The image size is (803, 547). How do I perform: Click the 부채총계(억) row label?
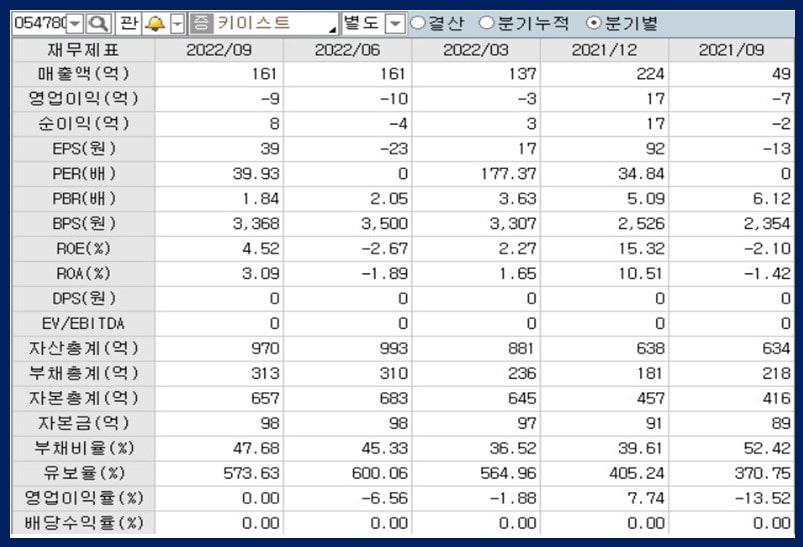click(x=83, y=373)
